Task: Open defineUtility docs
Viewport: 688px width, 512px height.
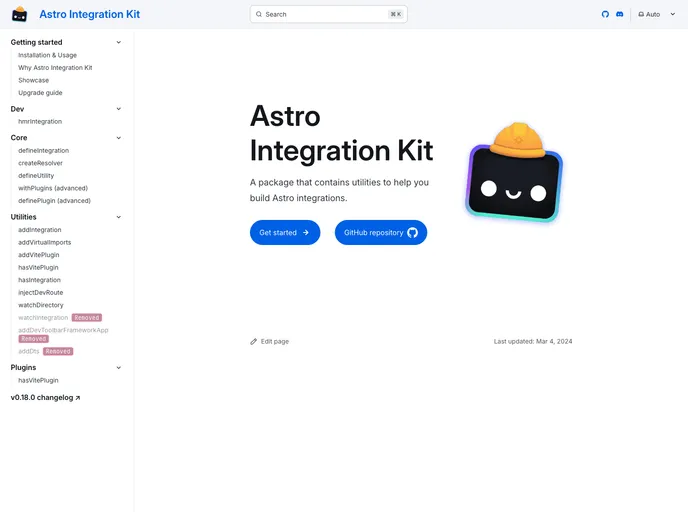Action: pos(36,175)
